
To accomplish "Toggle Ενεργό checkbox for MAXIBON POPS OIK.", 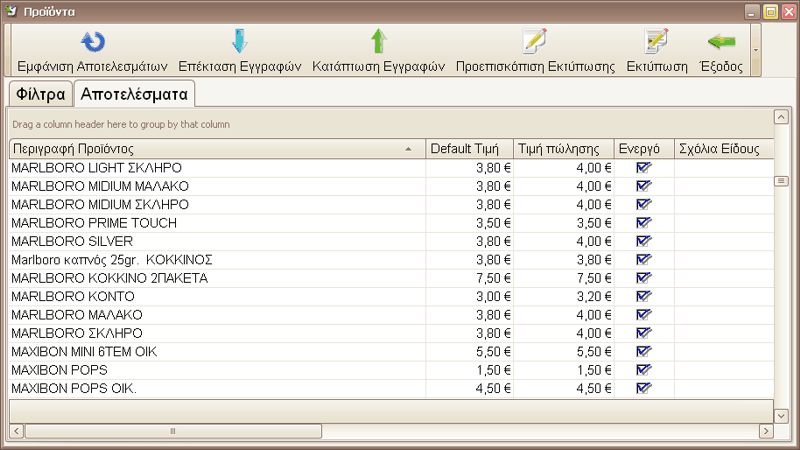I will (644, 388).
